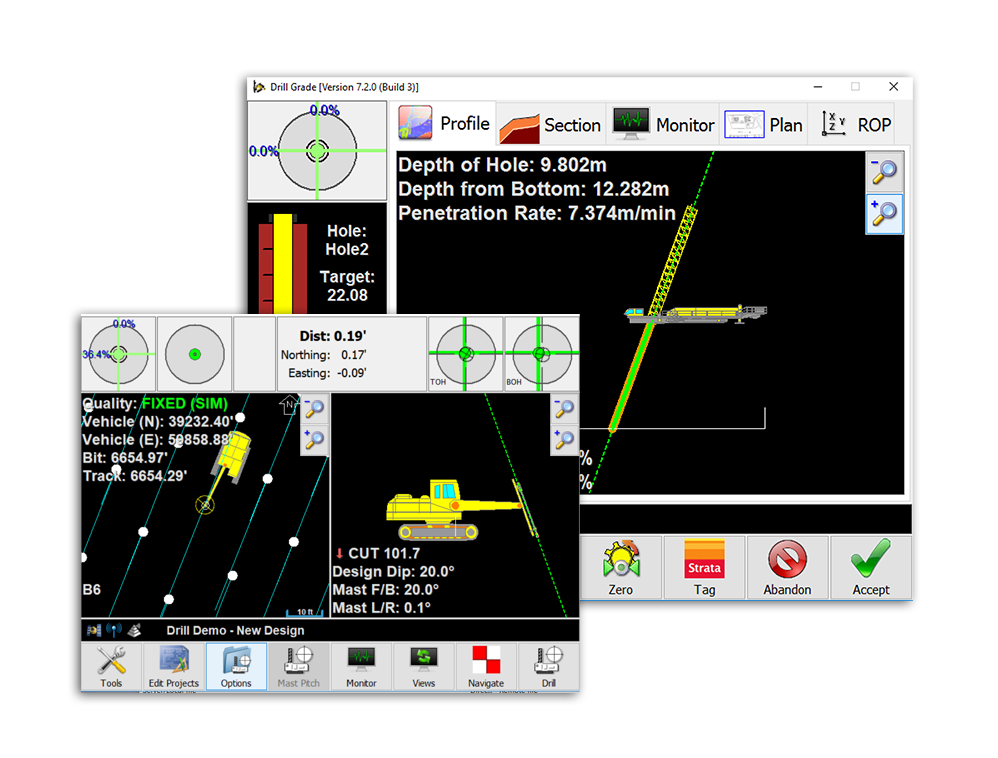Check the radio antenna status icon

[x=114, y=630]
